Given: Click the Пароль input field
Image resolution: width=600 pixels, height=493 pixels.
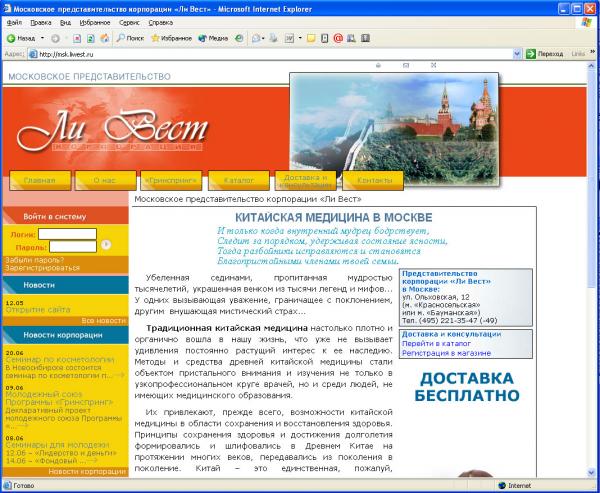Looking at the screenshot, I should (73, 246).
